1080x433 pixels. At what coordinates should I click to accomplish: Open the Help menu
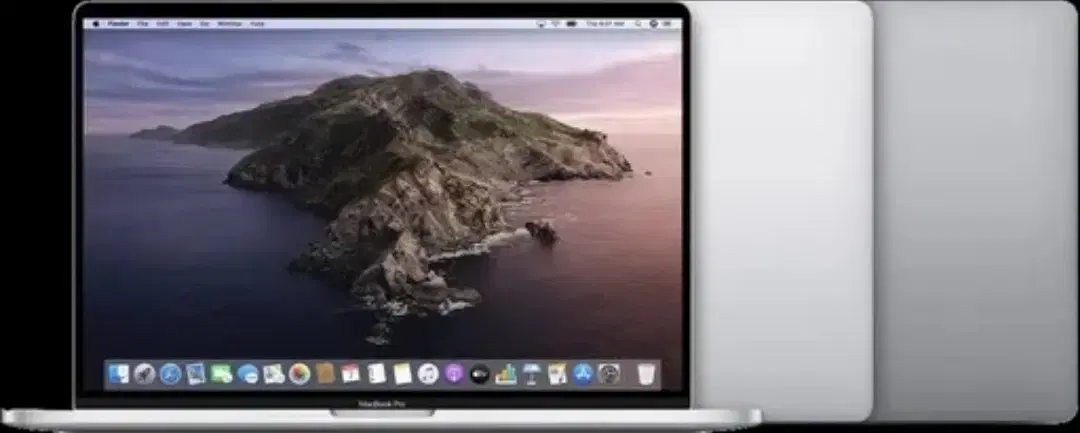tap(257, 23)
